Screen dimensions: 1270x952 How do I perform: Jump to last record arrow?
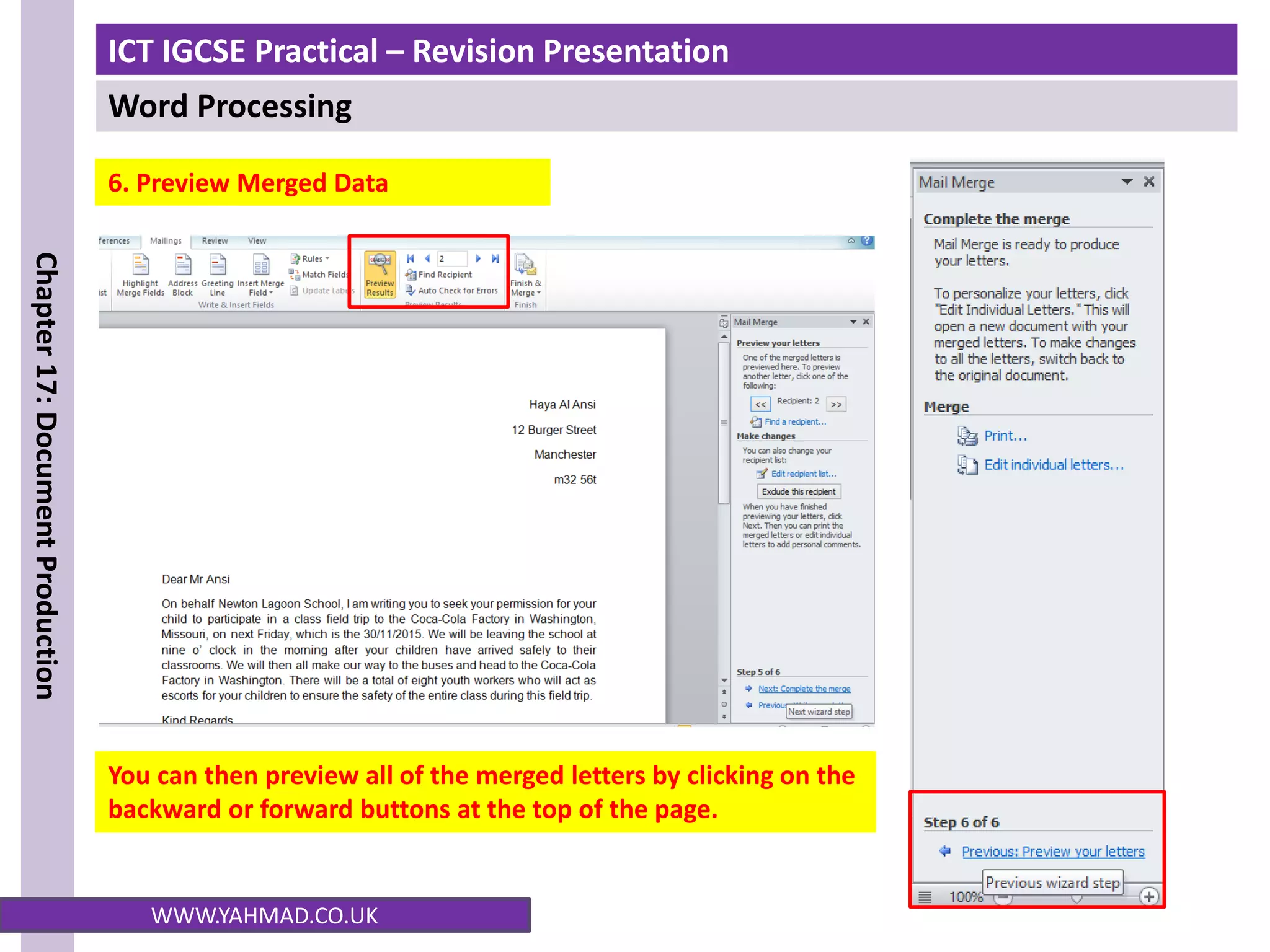click(495, 258)
